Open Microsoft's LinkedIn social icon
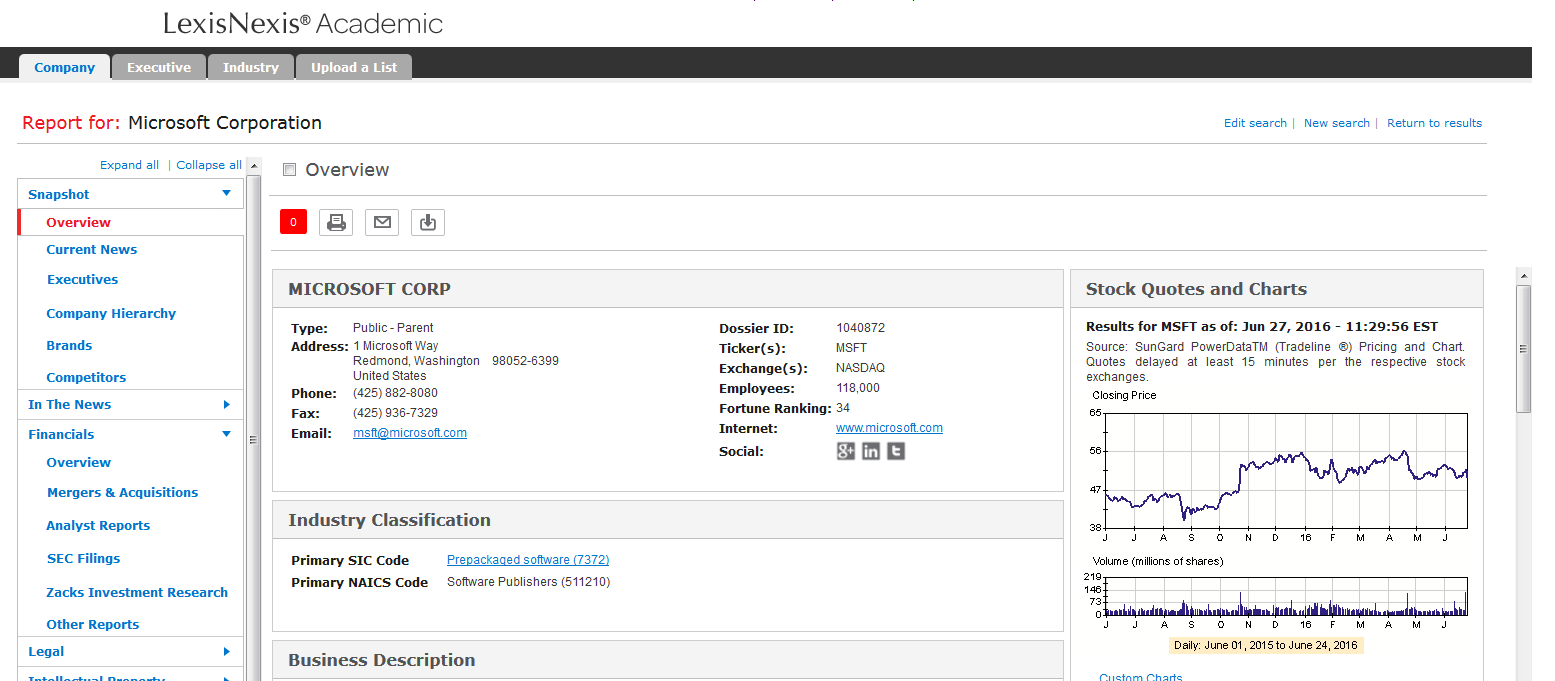The width and height of the screenshot is (1555, 681). (x=871, y=451)
